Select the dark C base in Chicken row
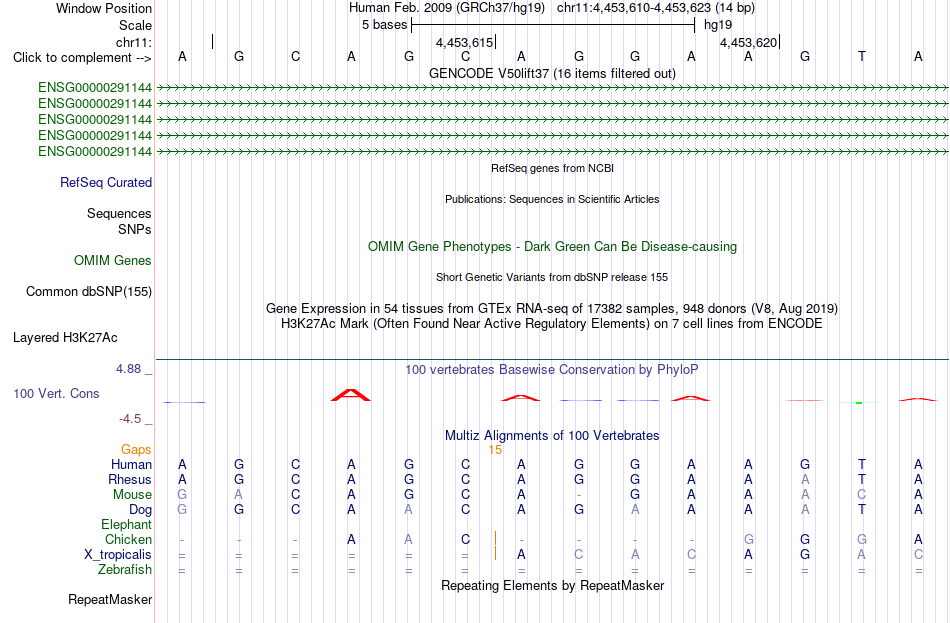 (465, 539)
